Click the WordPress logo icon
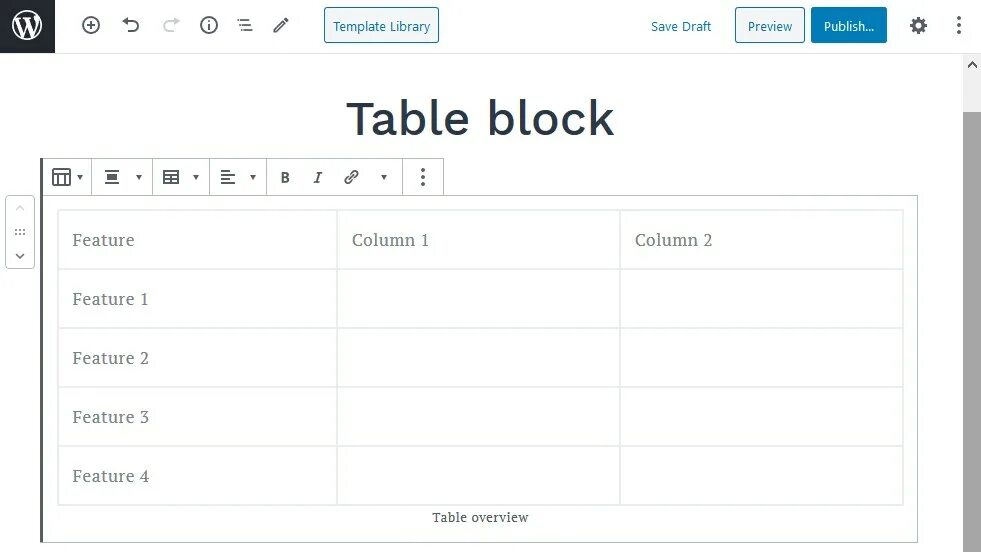This screenshot has width=981, height=552. 27,26
